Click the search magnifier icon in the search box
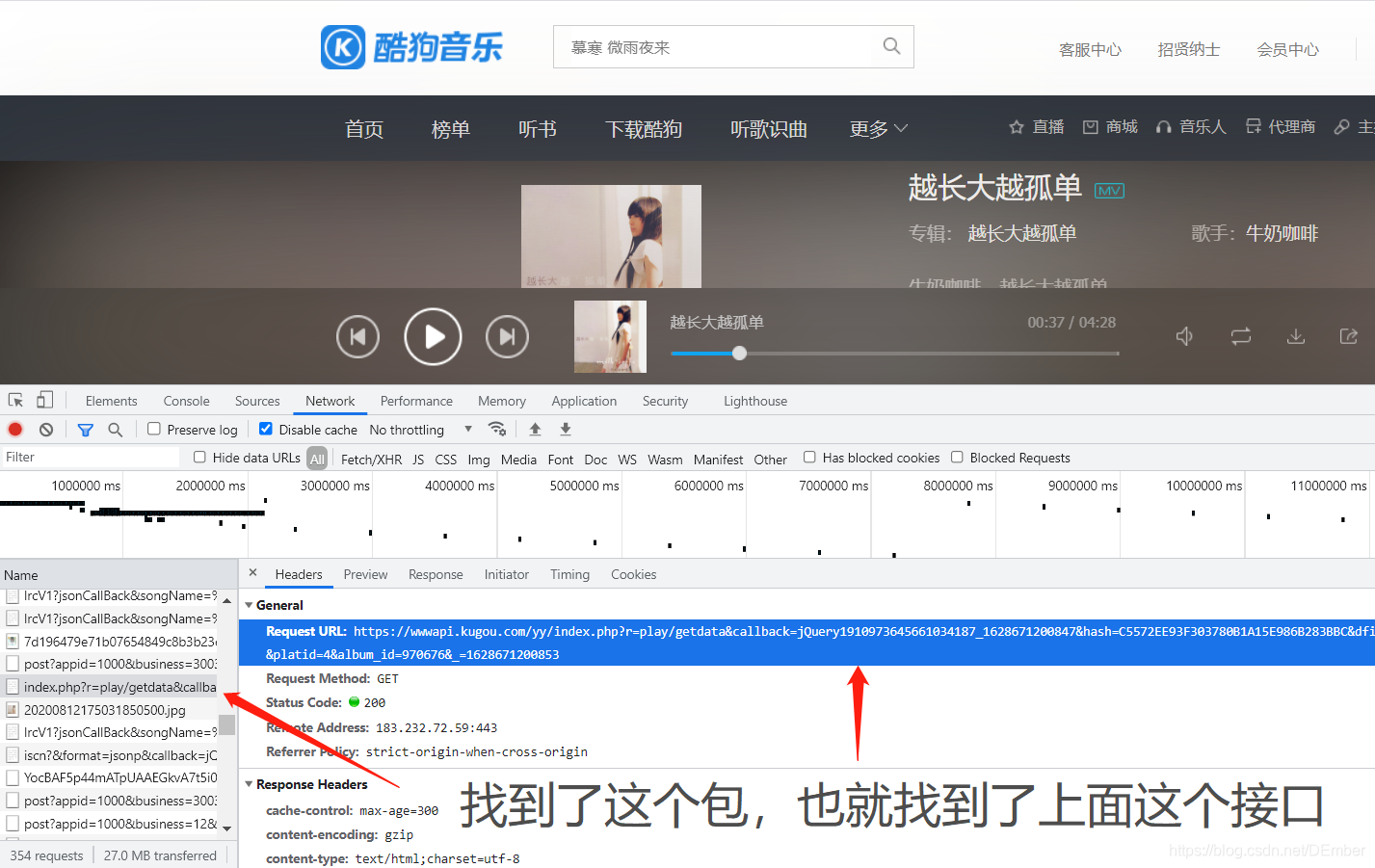The width and height of the screenshot is (1375, 868). [891, 46]
